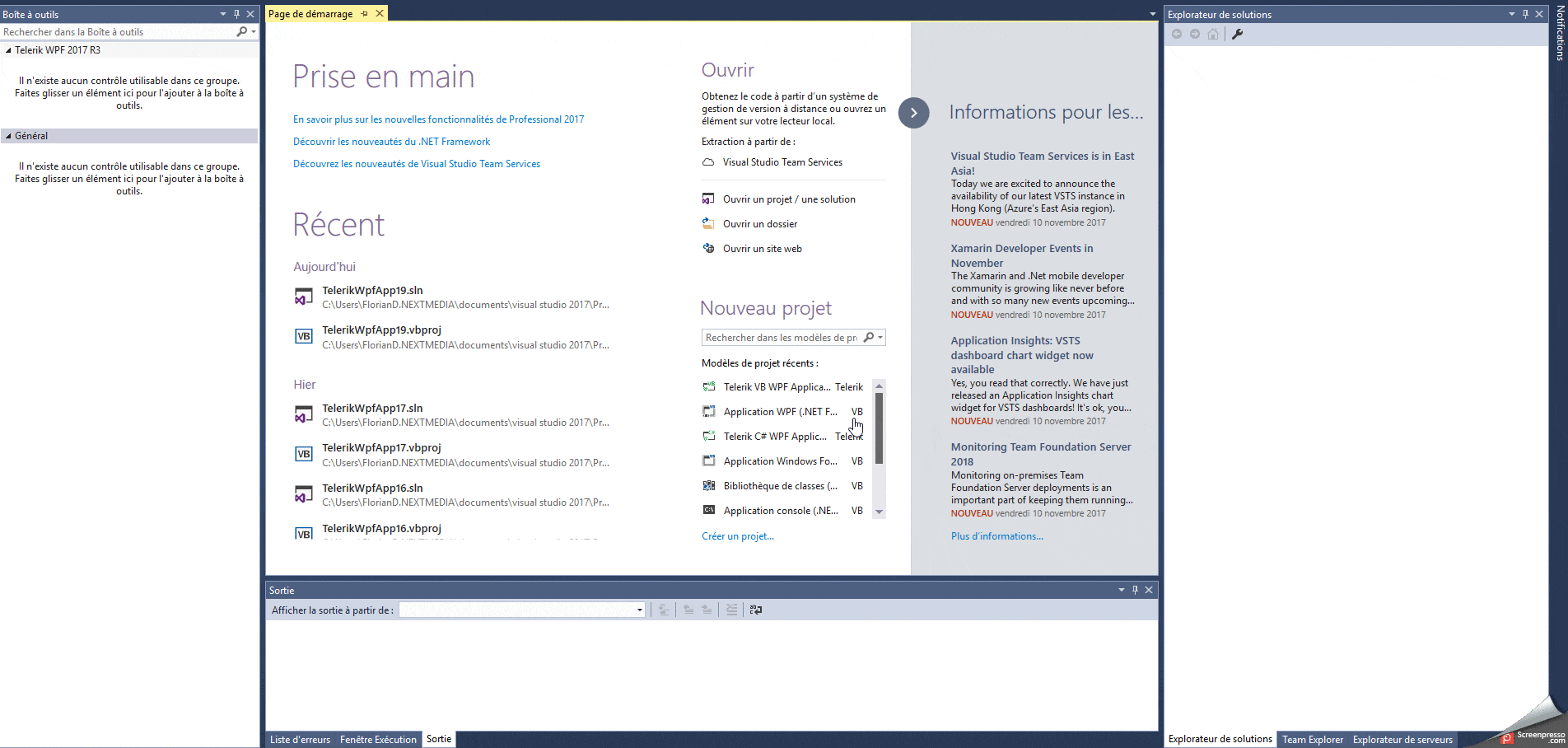
Task: Click the Ouvrir un projet / une solution icon
Action: pyautogui.click(x=708, y=199)
